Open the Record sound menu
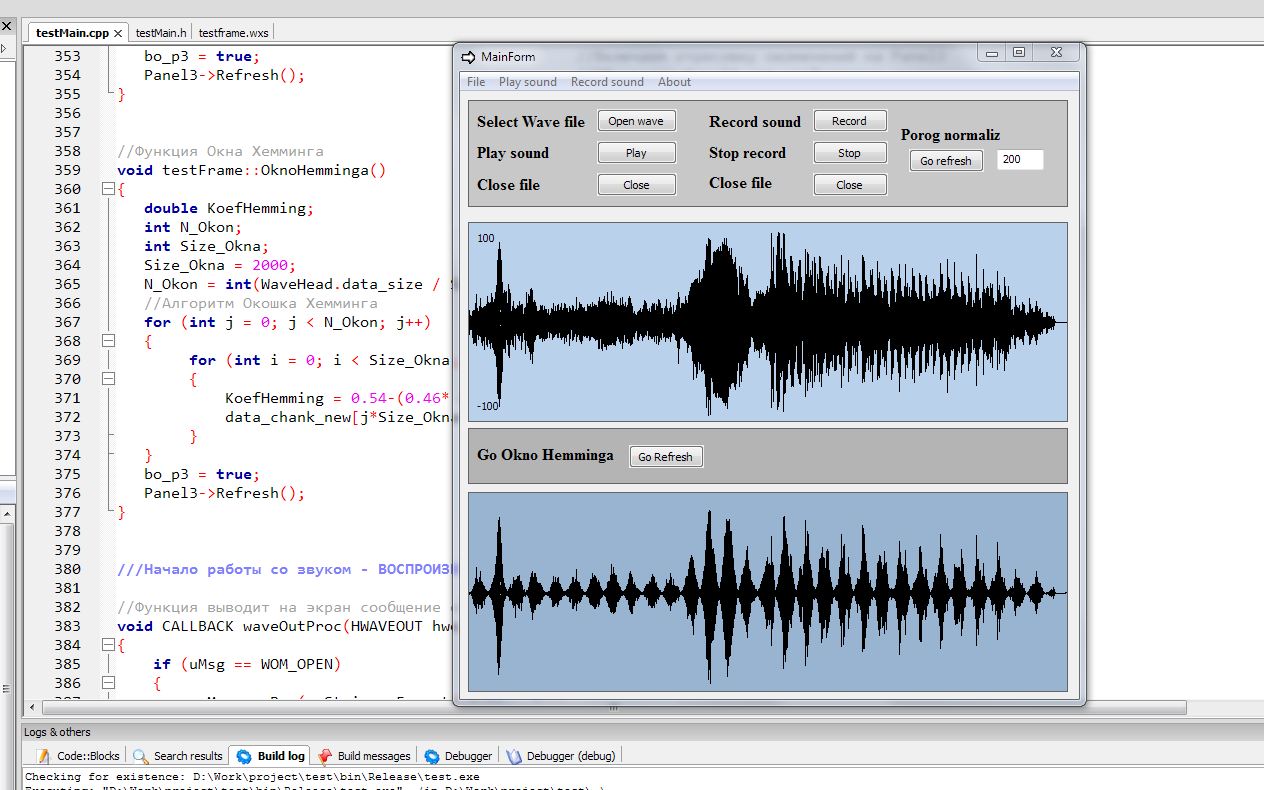Viewport: 1264px width, 790px height. pos(607,82)
